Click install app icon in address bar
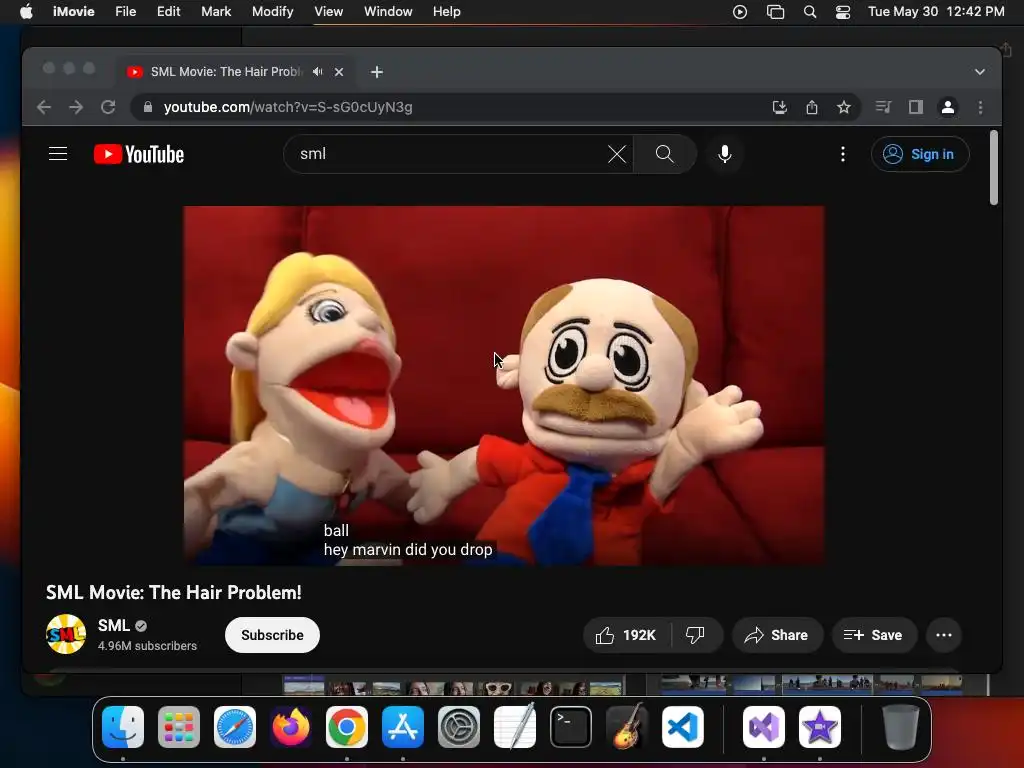1024x768 pixels. 779,107
